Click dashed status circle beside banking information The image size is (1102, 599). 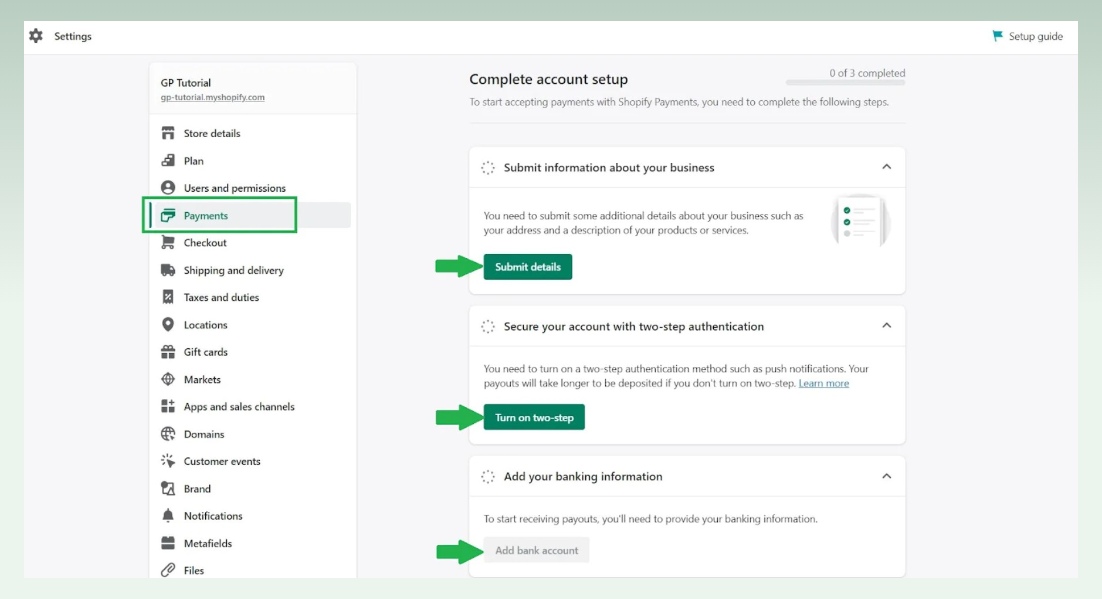point(488,477)
